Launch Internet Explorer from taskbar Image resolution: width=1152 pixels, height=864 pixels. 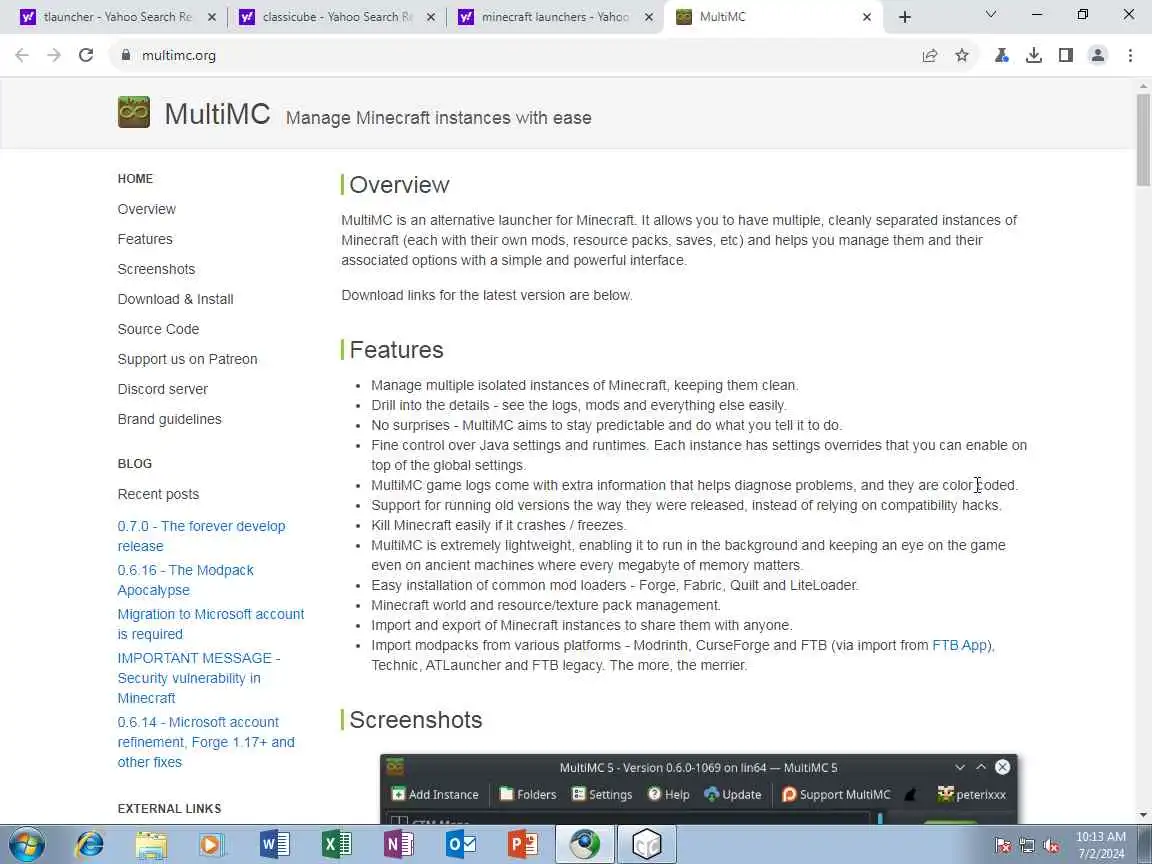tap(89, 845)
